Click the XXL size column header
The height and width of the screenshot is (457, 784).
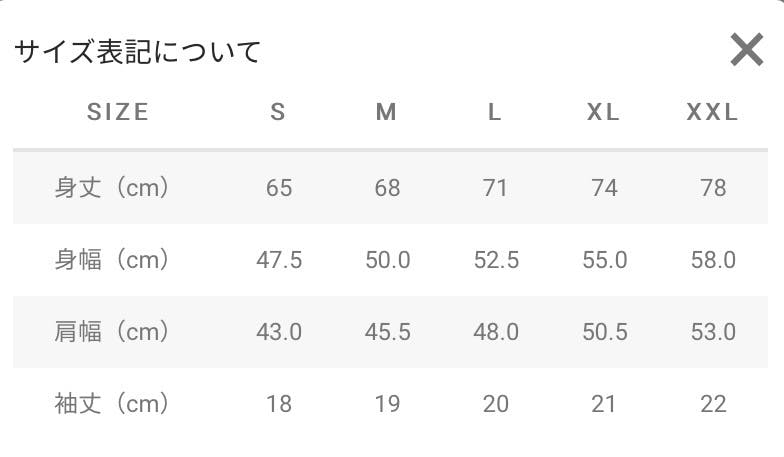point(712,112)
